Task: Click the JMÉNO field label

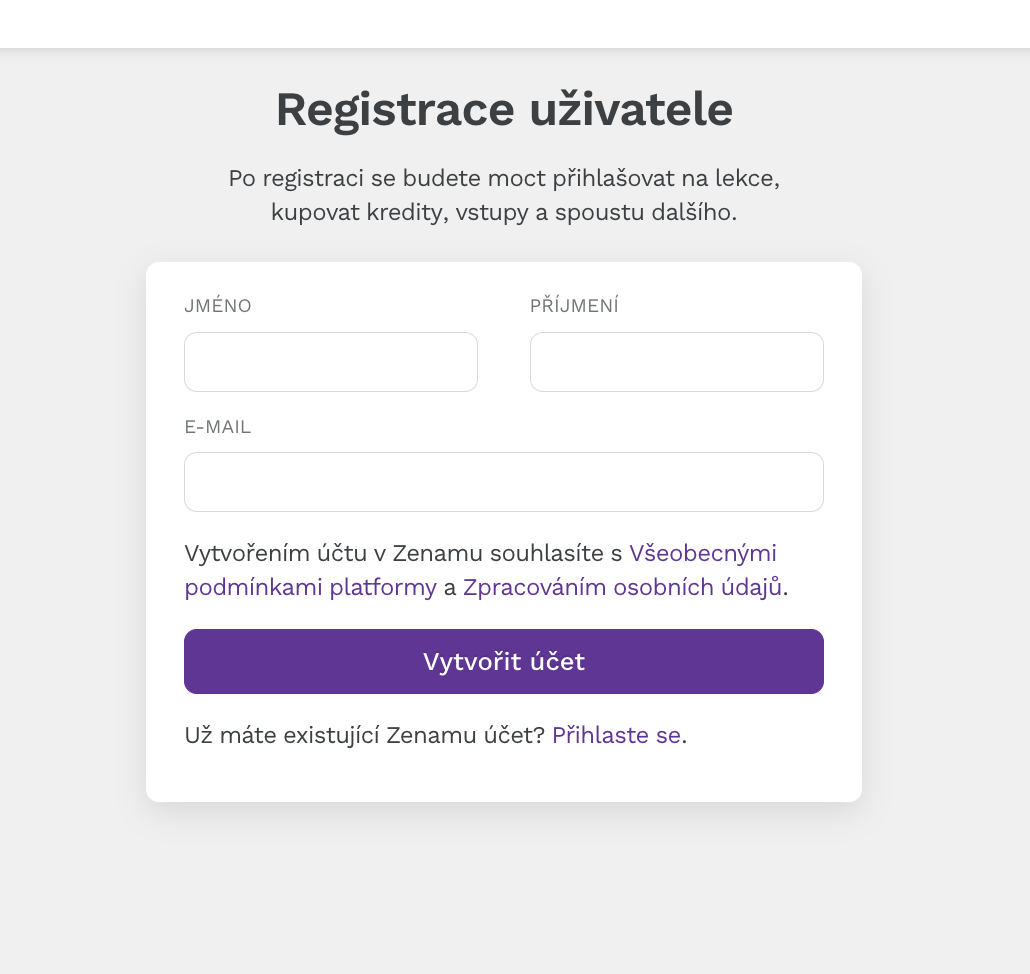Action: tap(218, 306)
